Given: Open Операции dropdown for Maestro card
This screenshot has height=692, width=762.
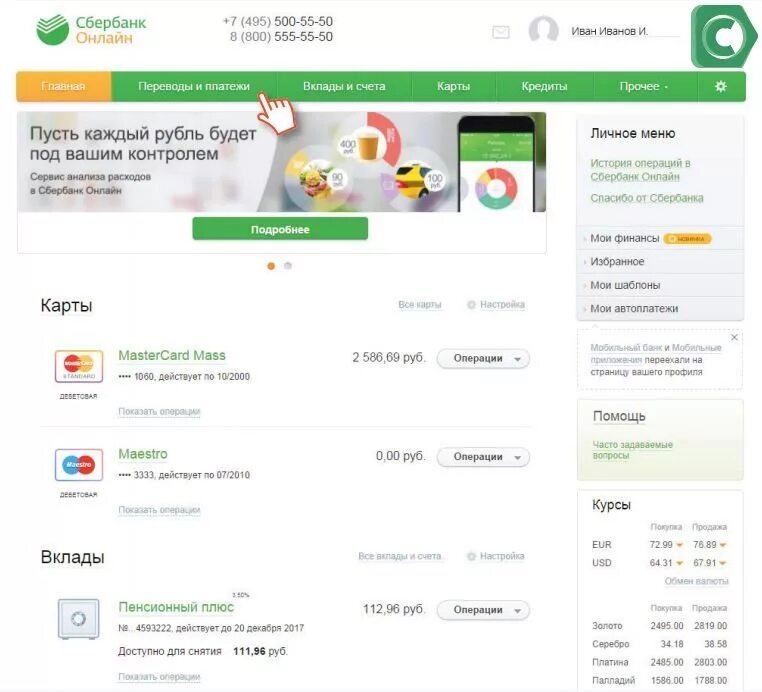Looking at the screenshot, I should 483,457.
